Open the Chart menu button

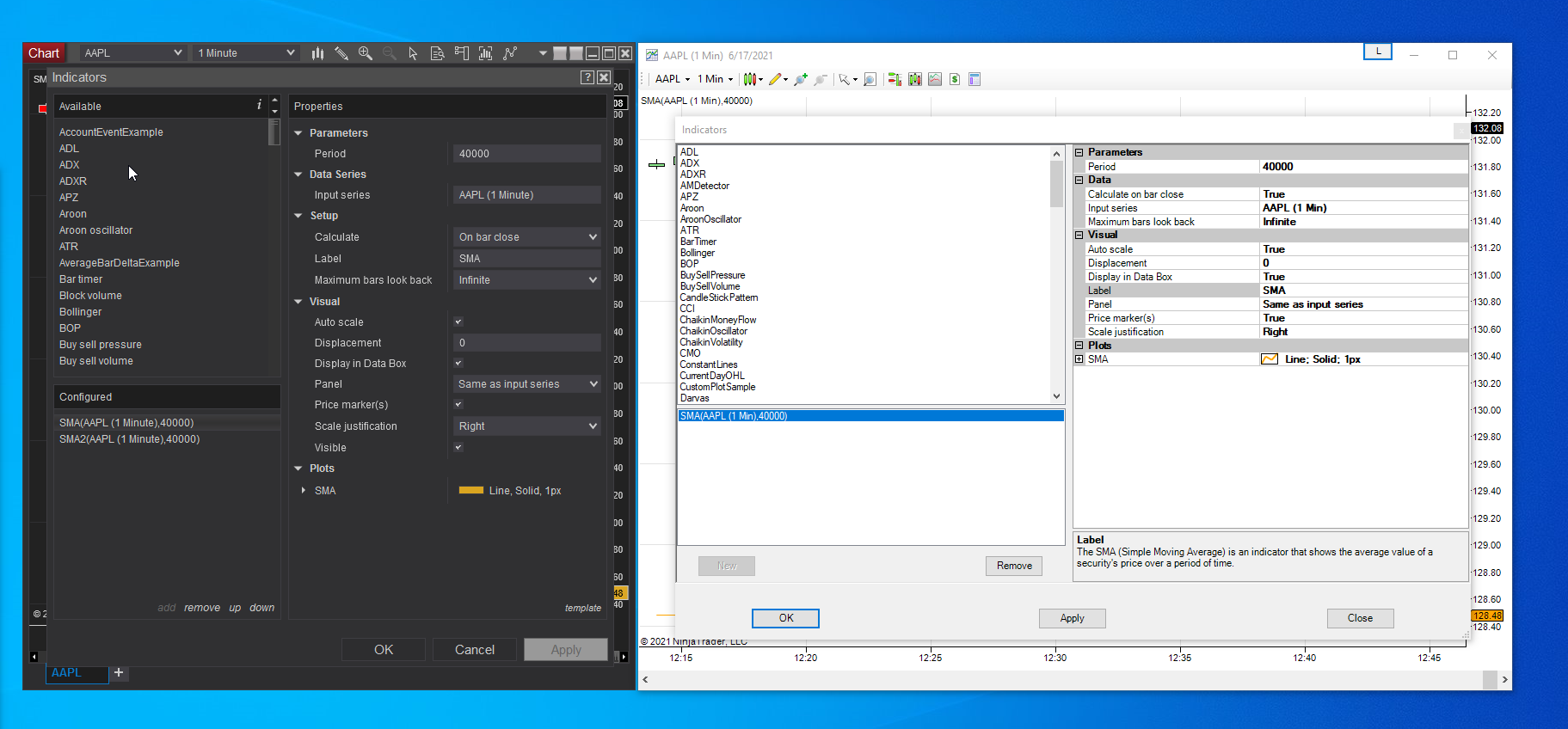coord(44,53)
